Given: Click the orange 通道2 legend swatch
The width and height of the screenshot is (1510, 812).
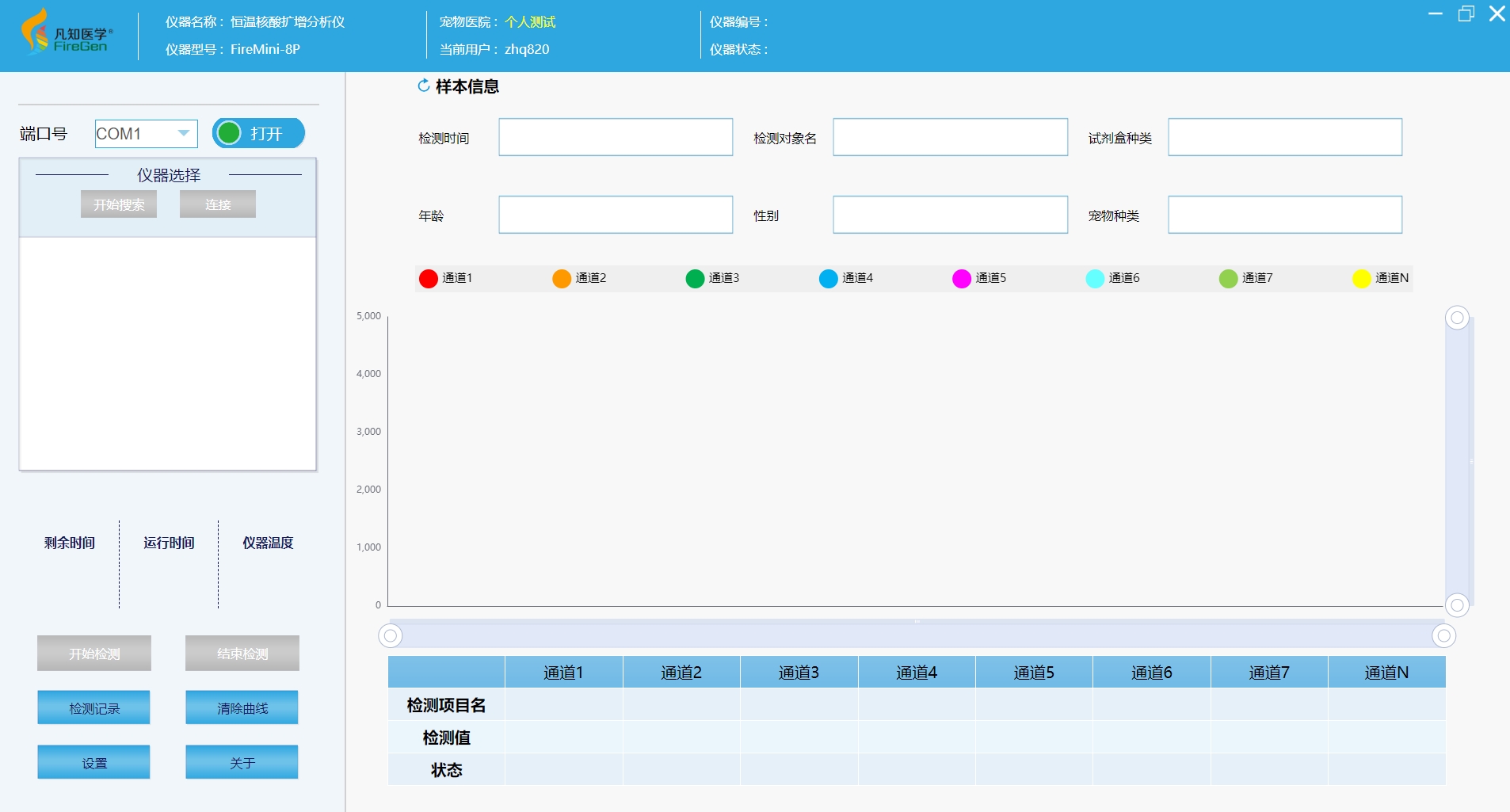Looking at the screenshot, I should (x=562, y=279).
